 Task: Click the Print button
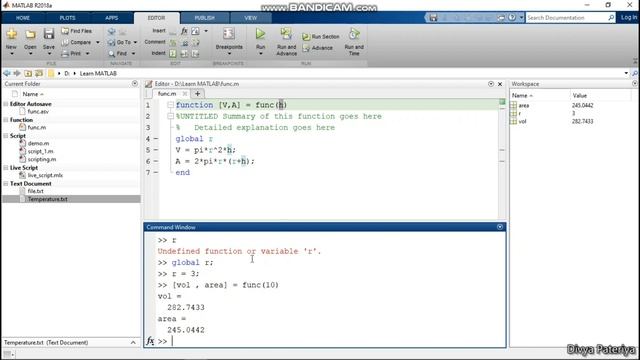click(71, 53)
